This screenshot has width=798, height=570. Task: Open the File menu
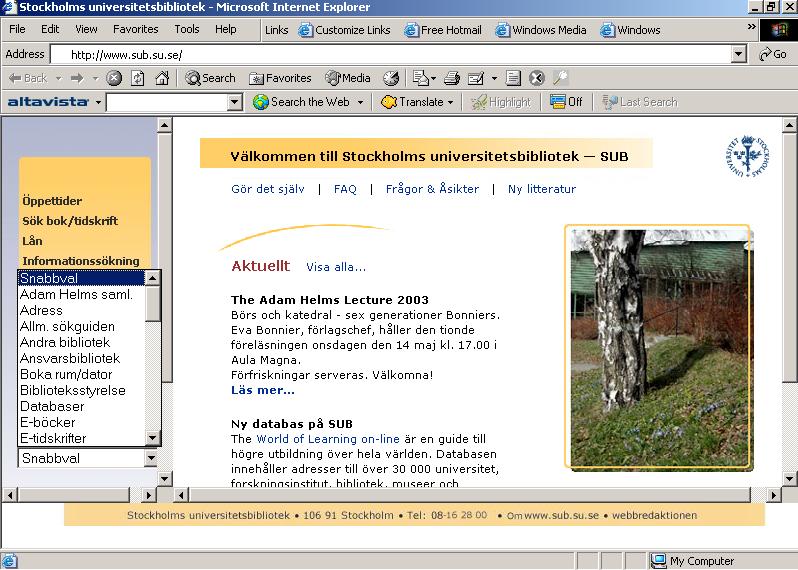[x=17, y=30]
